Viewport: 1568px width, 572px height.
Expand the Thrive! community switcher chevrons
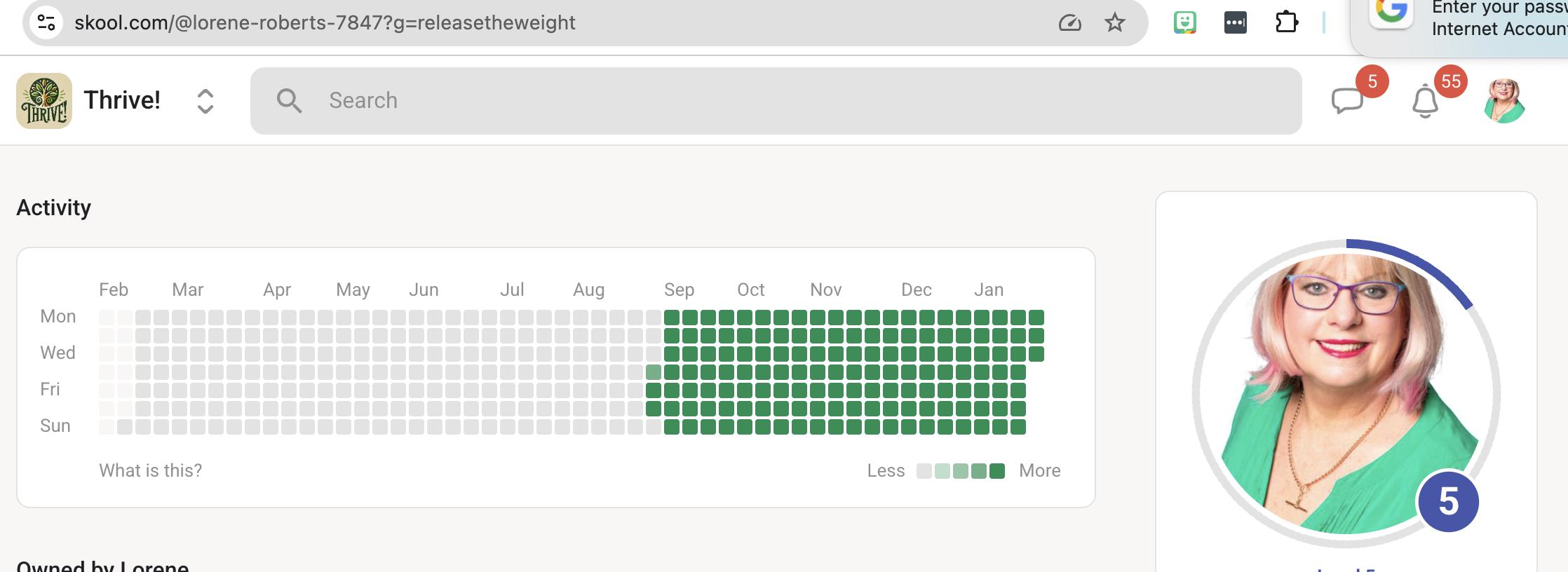pyautogui.click(x=205, y=101)
